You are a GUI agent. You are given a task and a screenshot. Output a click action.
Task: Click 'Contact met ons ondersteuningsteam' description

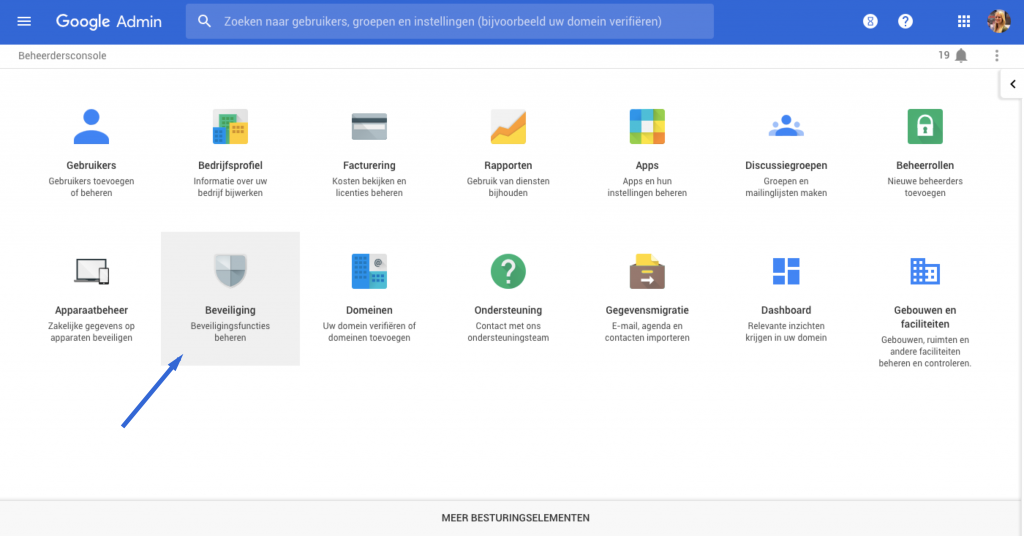click(508, 332)
